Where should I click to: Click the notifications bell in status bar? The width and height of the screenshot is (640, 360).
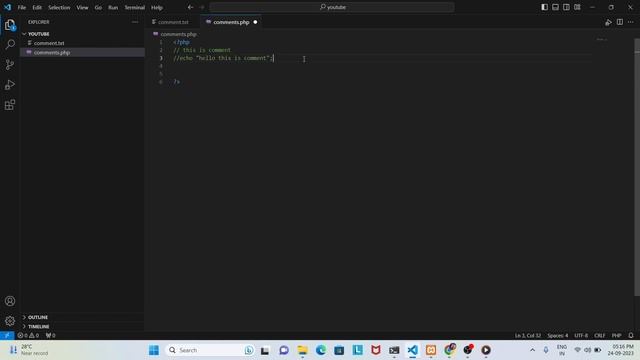coord(631,336)
